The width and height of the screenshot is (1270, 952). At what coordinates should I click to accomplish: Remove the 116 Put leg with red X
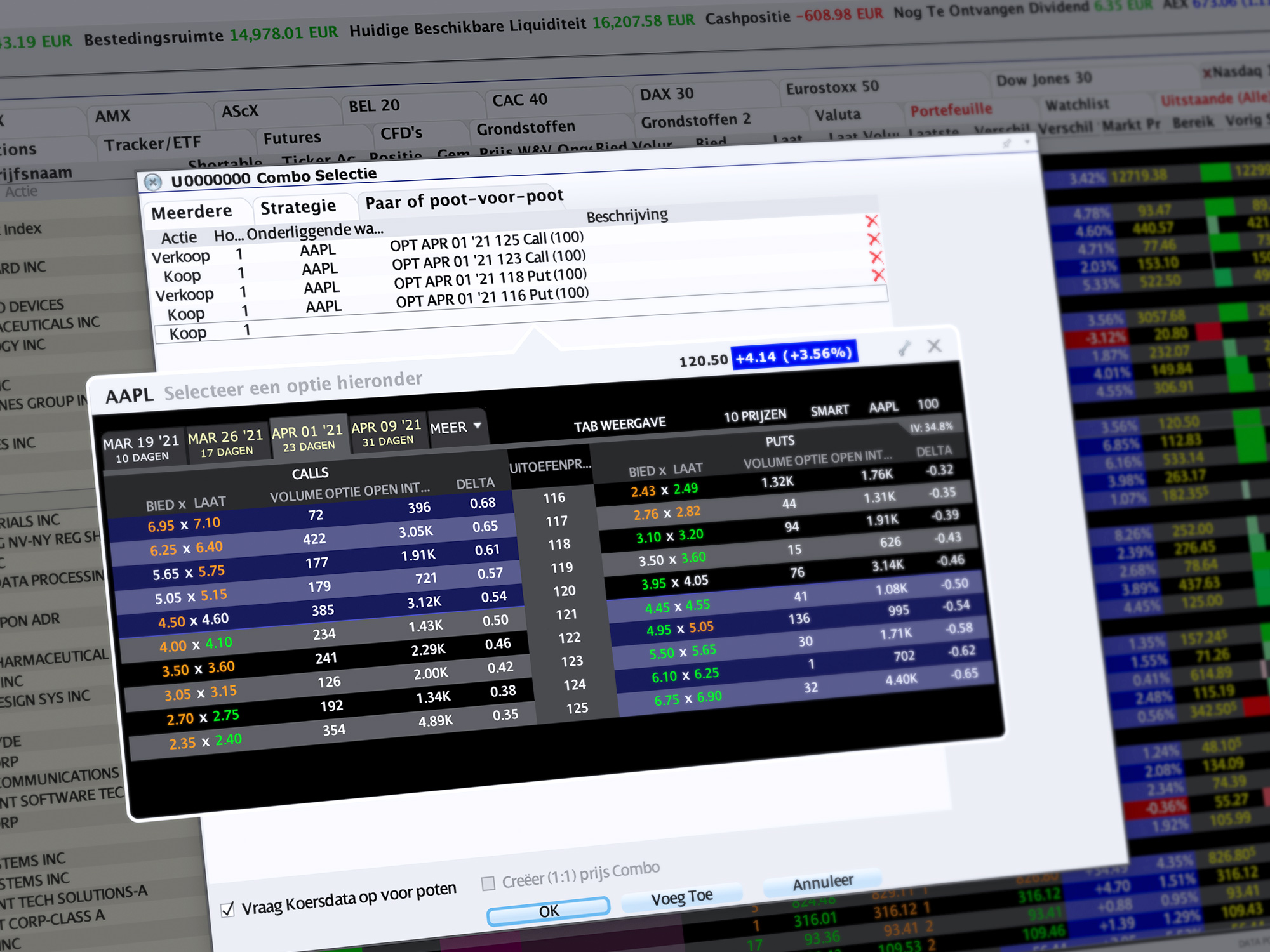(878, 275)
